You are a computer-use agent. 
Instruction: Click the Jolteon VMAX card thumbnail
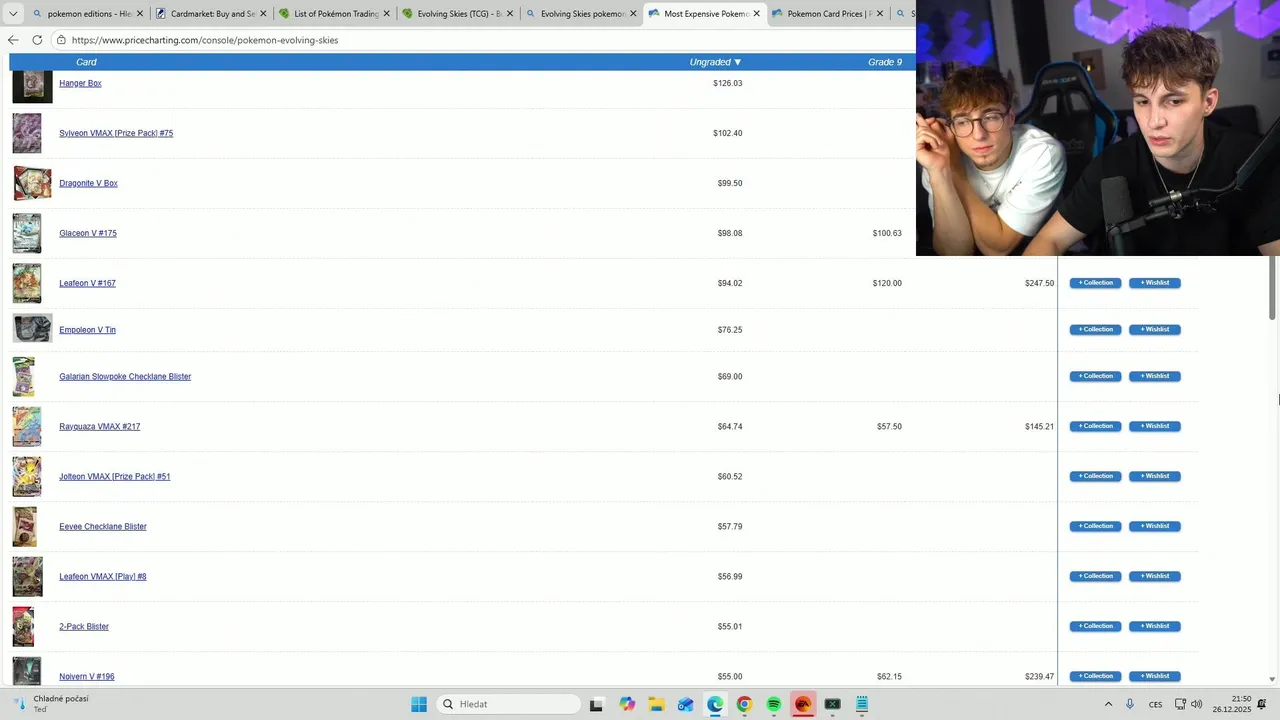tap(27, 477)
